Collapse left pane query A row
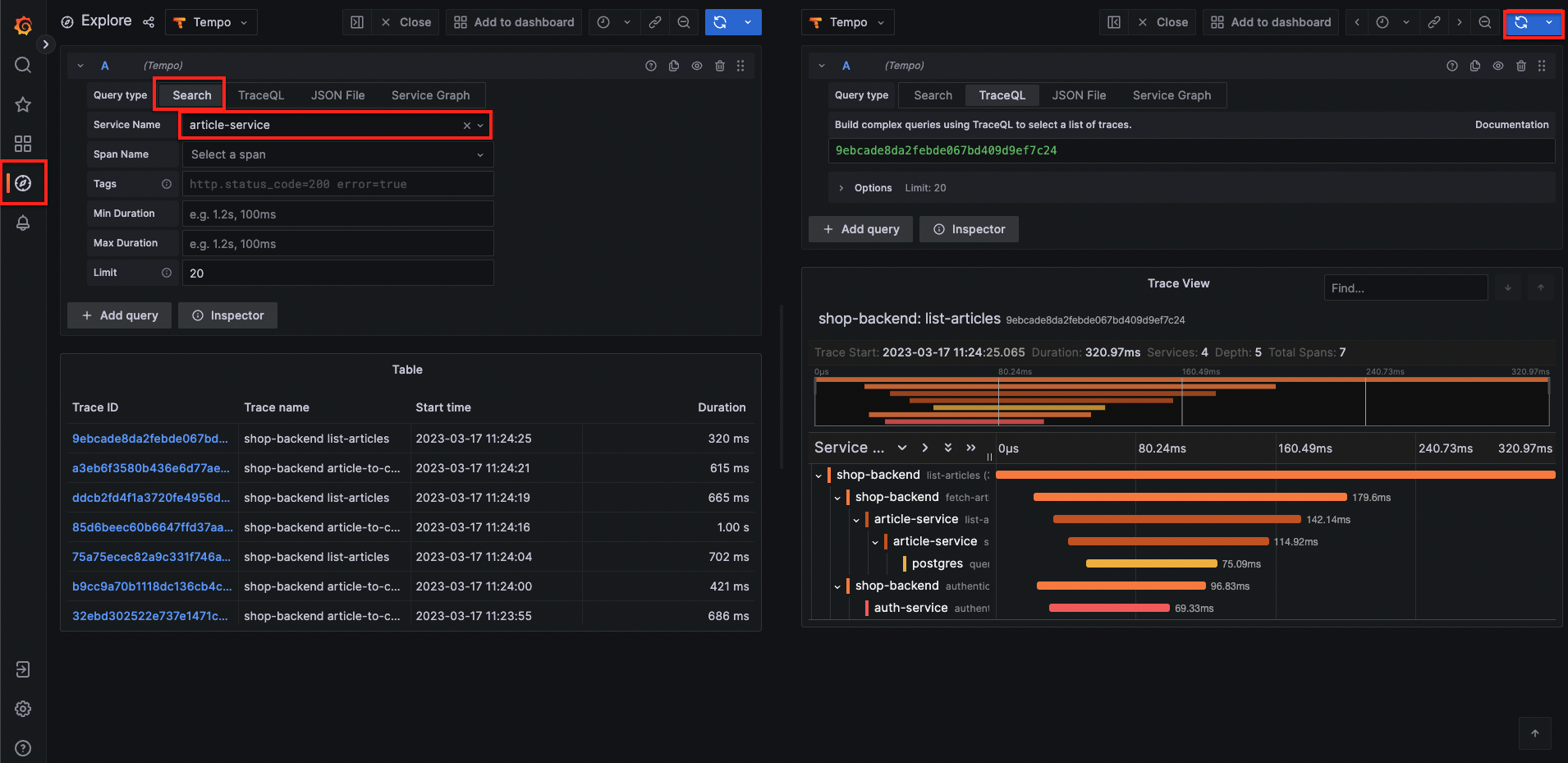Screen dimensions: 1568x763 pyautogui.click(x=80, y=66)
